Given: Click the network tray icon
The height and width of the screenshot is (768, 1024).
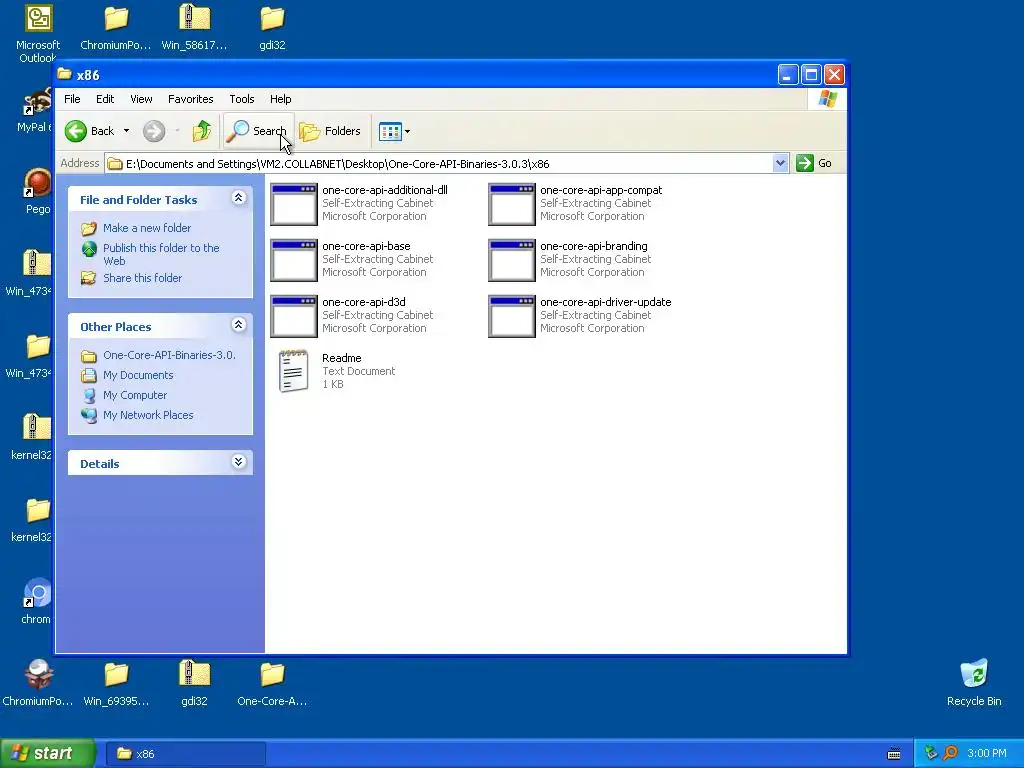Looking at the screenshot, I should (931, 754).
